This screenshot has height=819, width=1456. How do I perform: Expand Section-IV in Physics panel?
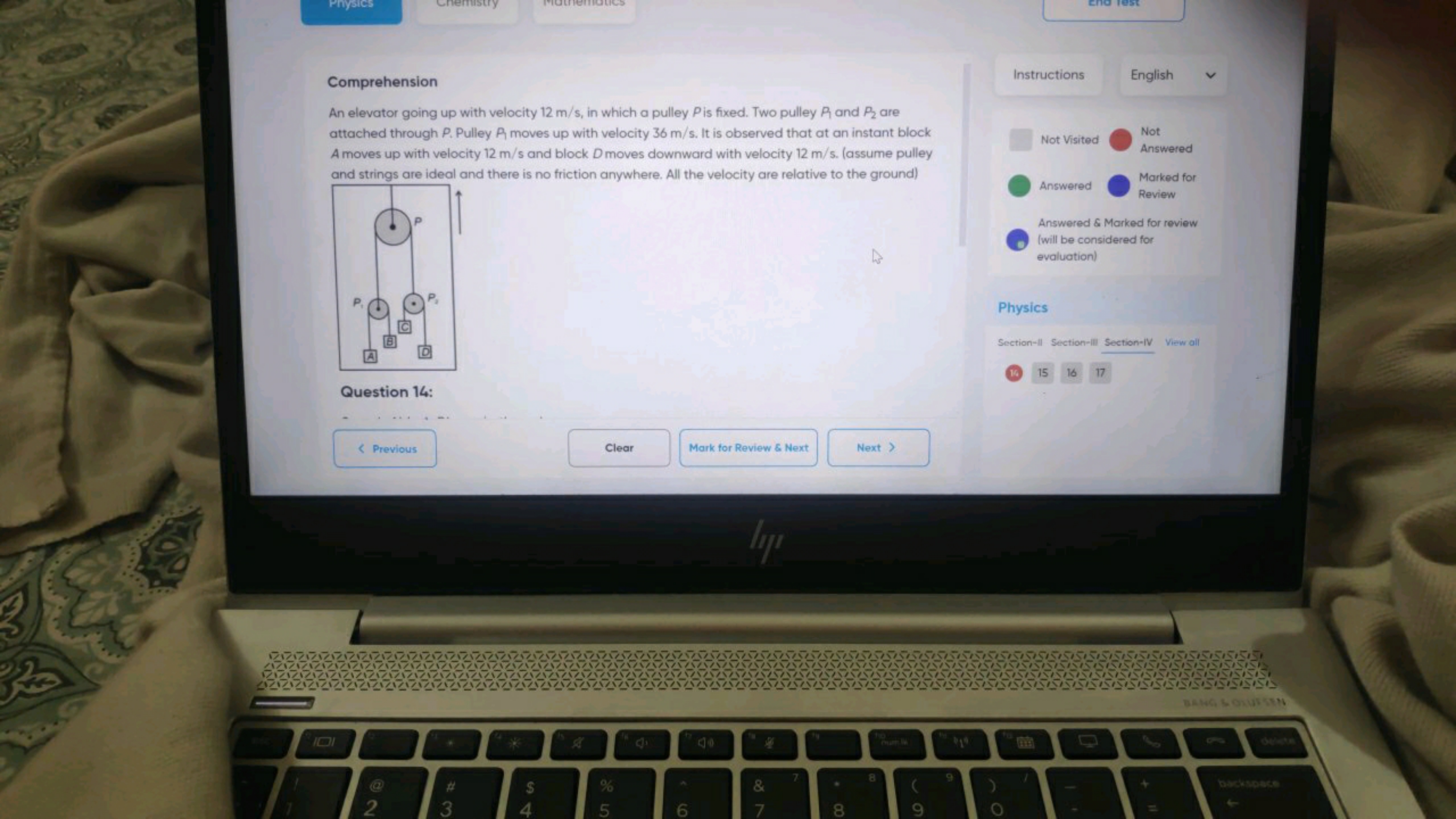1128,342
